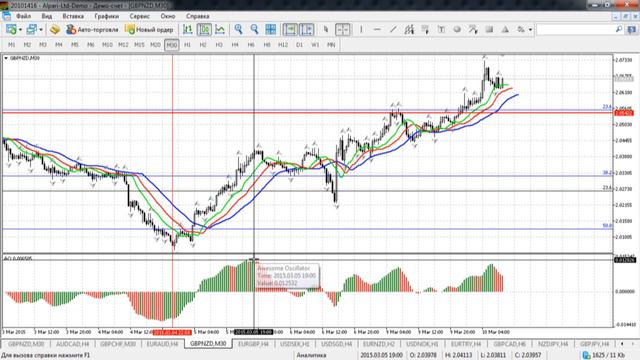Toggle the Chart Shift button
The width and height of the screenshot is (640, 360).
coord(307,29)
